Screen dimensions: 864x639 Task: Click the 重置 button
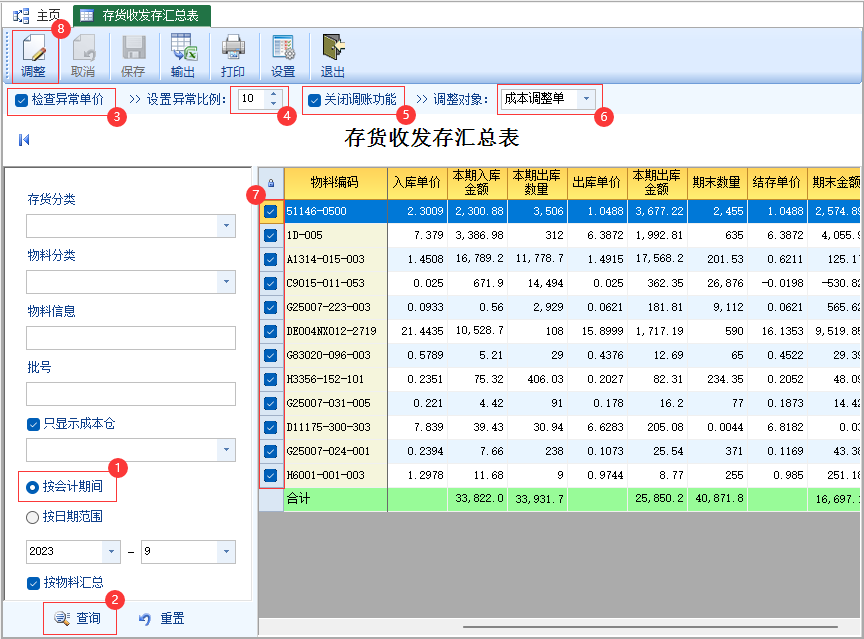(161, 619)
